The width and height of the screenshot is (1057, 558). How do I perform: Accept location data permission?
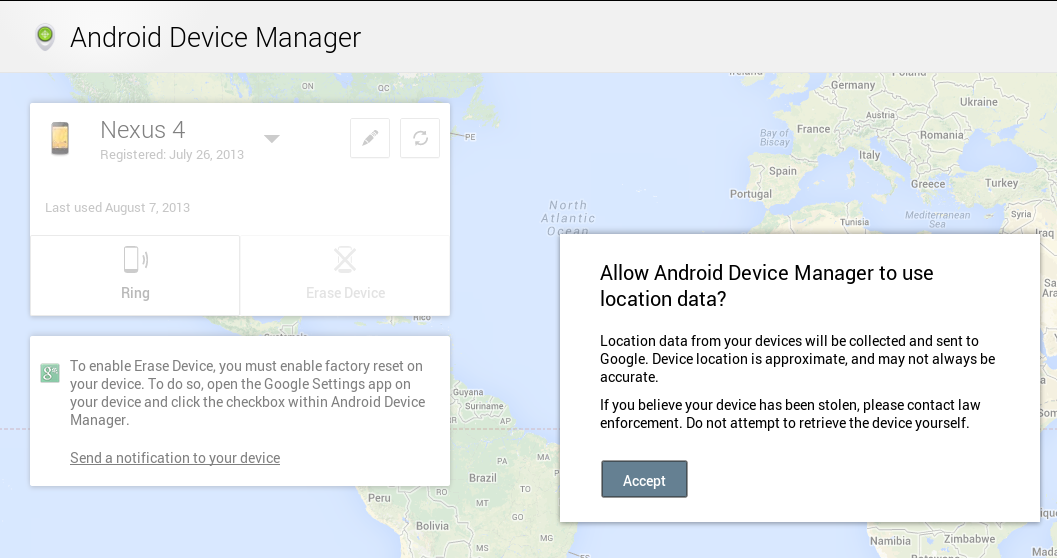pos(644,479)
